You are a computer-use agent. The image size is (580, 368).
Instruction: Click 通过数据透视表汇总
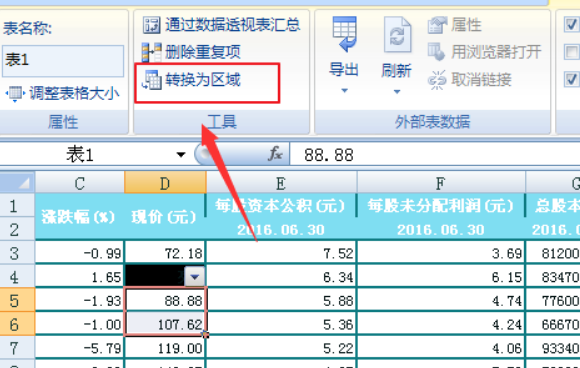coord(233,25)
